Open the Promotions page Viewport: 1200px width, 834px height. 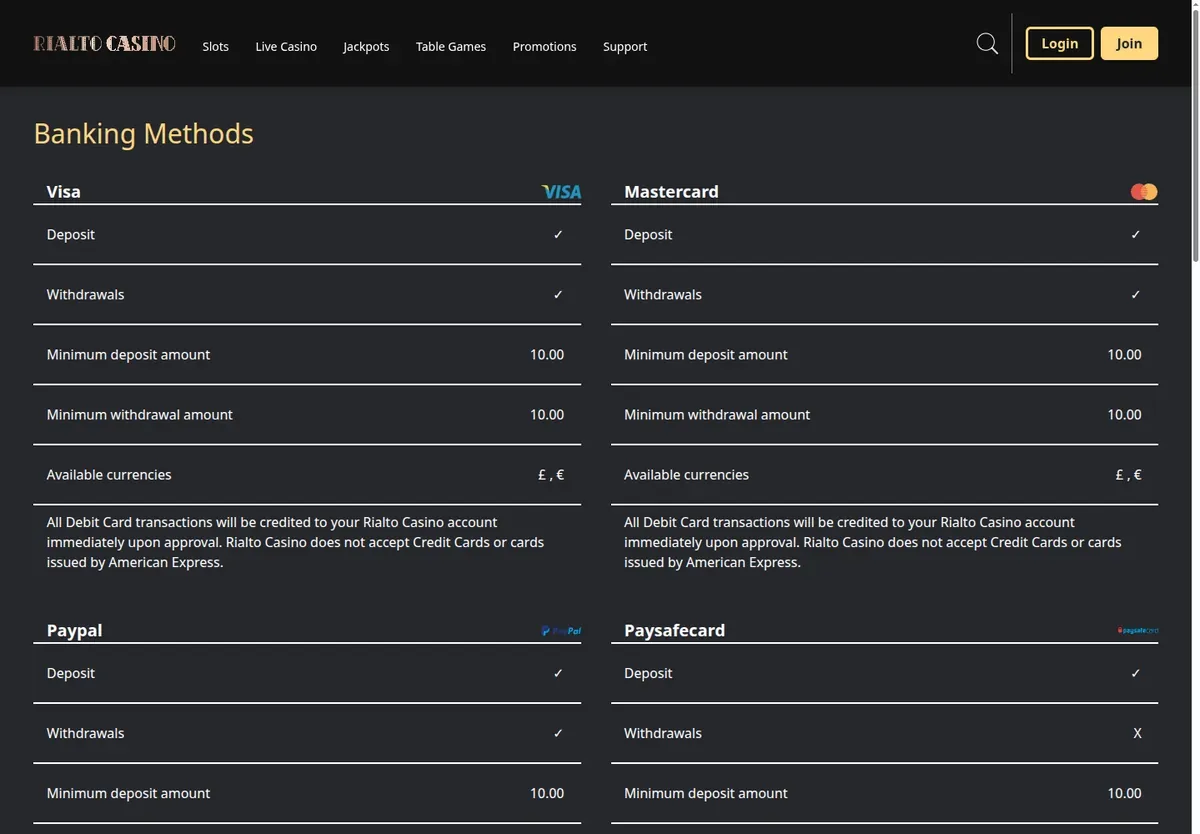[x=544, y=46]
